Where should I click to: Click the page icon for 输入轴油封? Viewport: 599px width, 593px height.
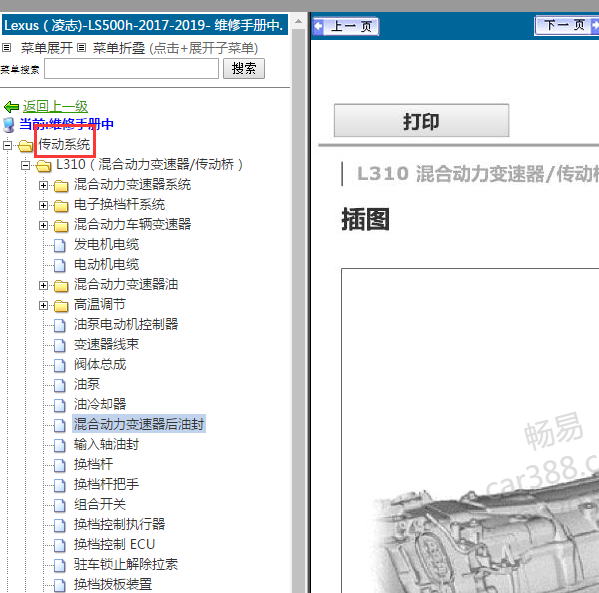pos(60,445)
